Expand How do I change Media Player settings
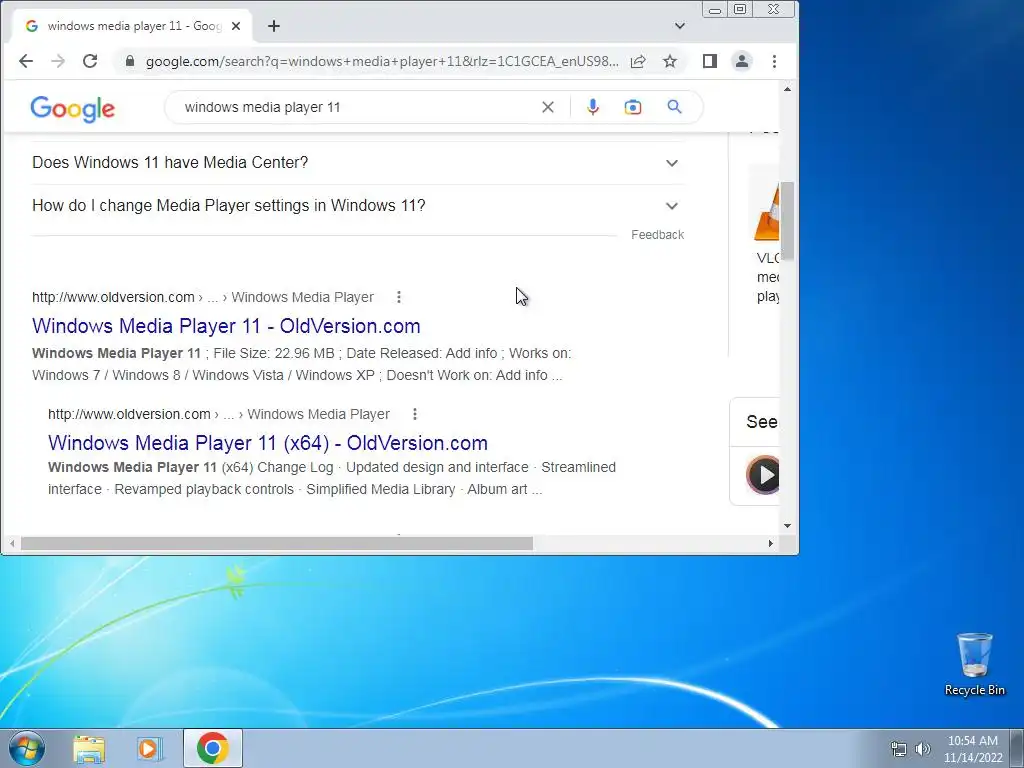The image size is (1024, 768). click(x=356, y=206)
